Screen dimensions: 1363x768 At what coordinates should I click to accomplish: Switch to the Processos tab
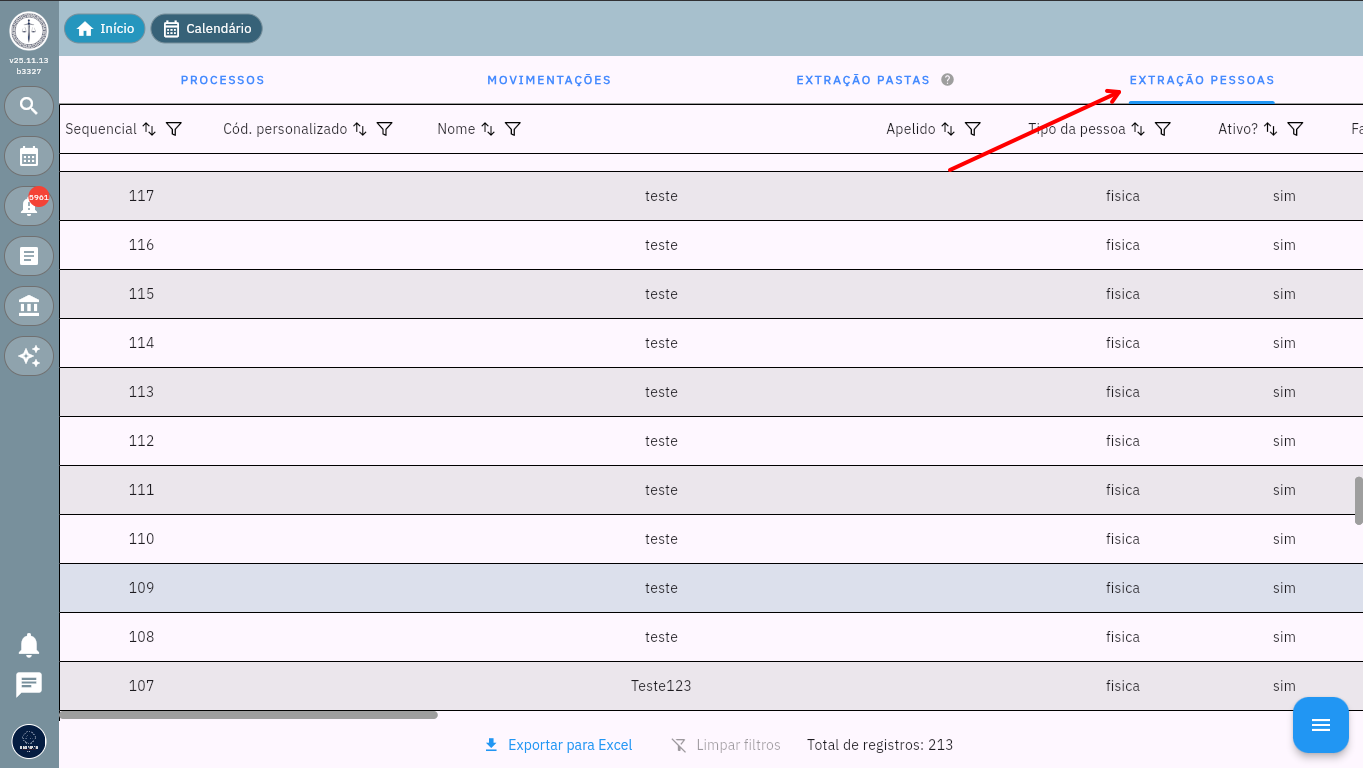point(222,80)
